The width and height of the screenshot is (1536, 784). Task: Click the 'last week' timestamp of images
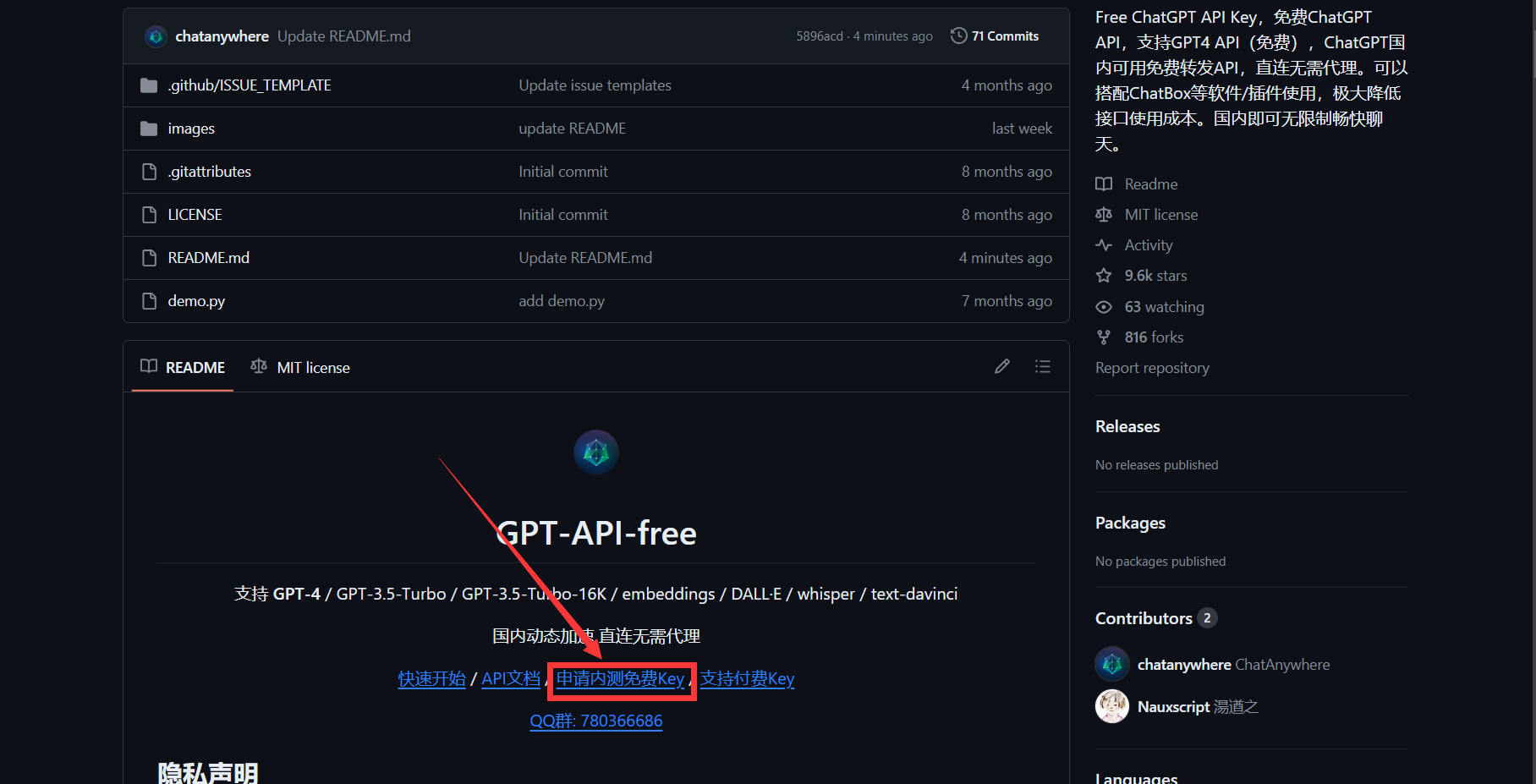pos(1022,129)
